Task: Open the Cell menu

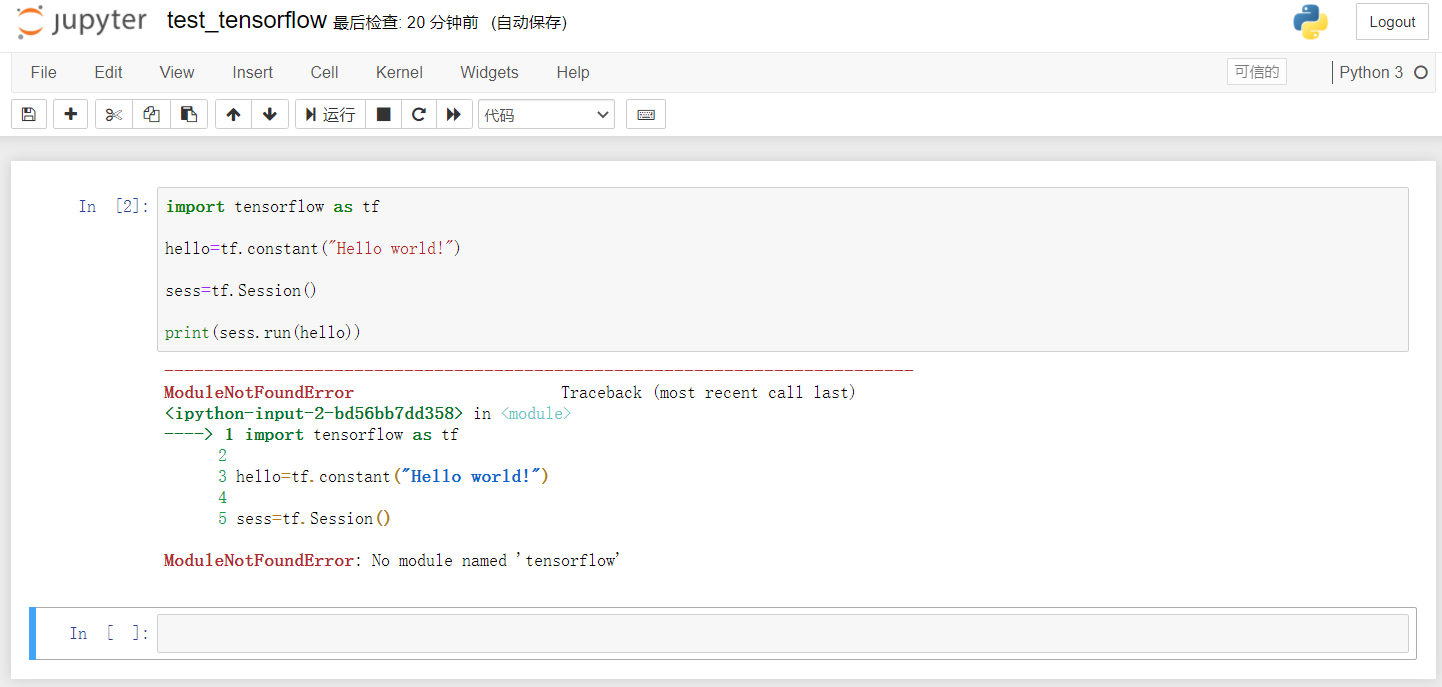Action: pyautogui.click(x=324, y=72)
